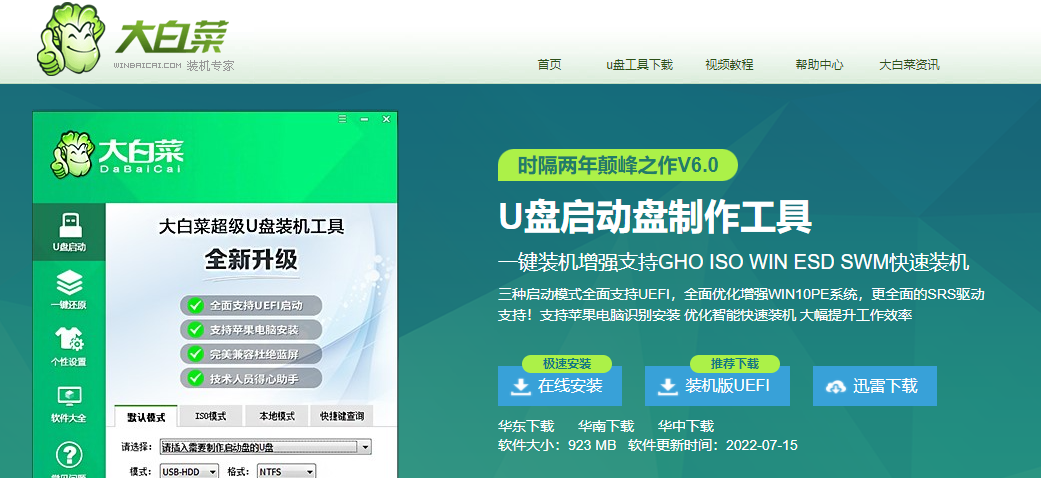Click the 支持苹果电脑安装 checkmark

(193, 329)
